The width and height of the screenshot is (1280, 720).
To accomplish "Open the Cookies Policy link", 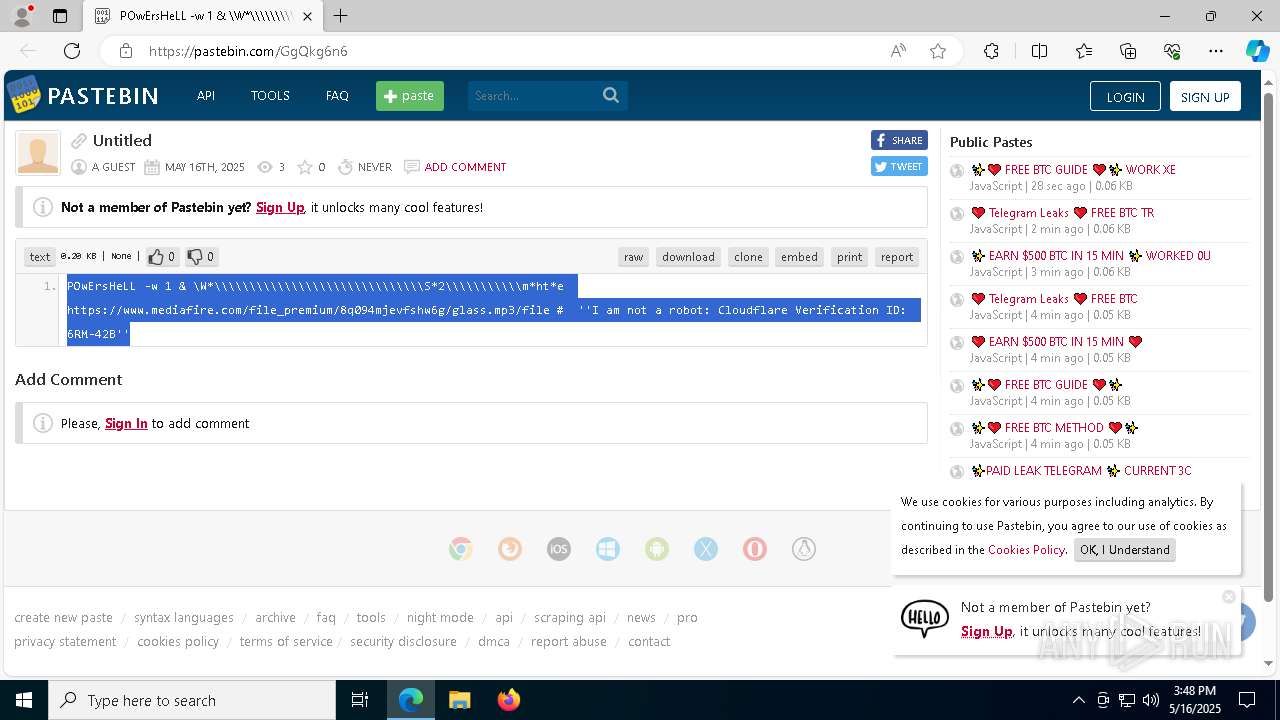I will coord(1026,550).
